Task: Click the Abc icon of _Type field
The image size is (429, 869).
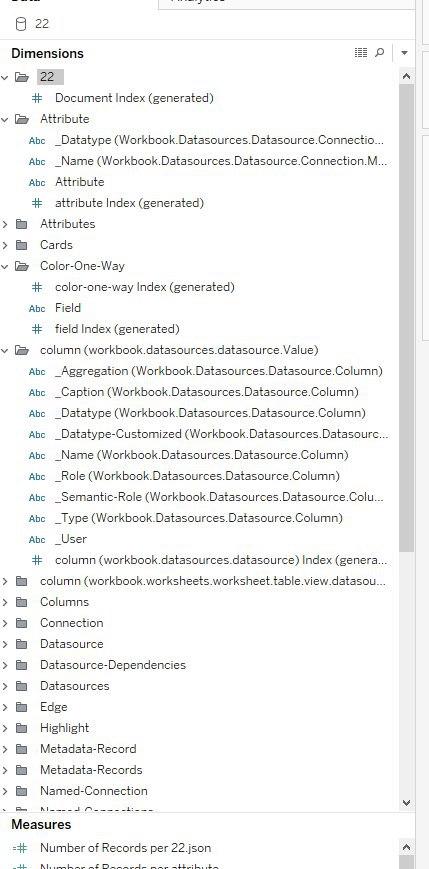Action: coord(37,518)
